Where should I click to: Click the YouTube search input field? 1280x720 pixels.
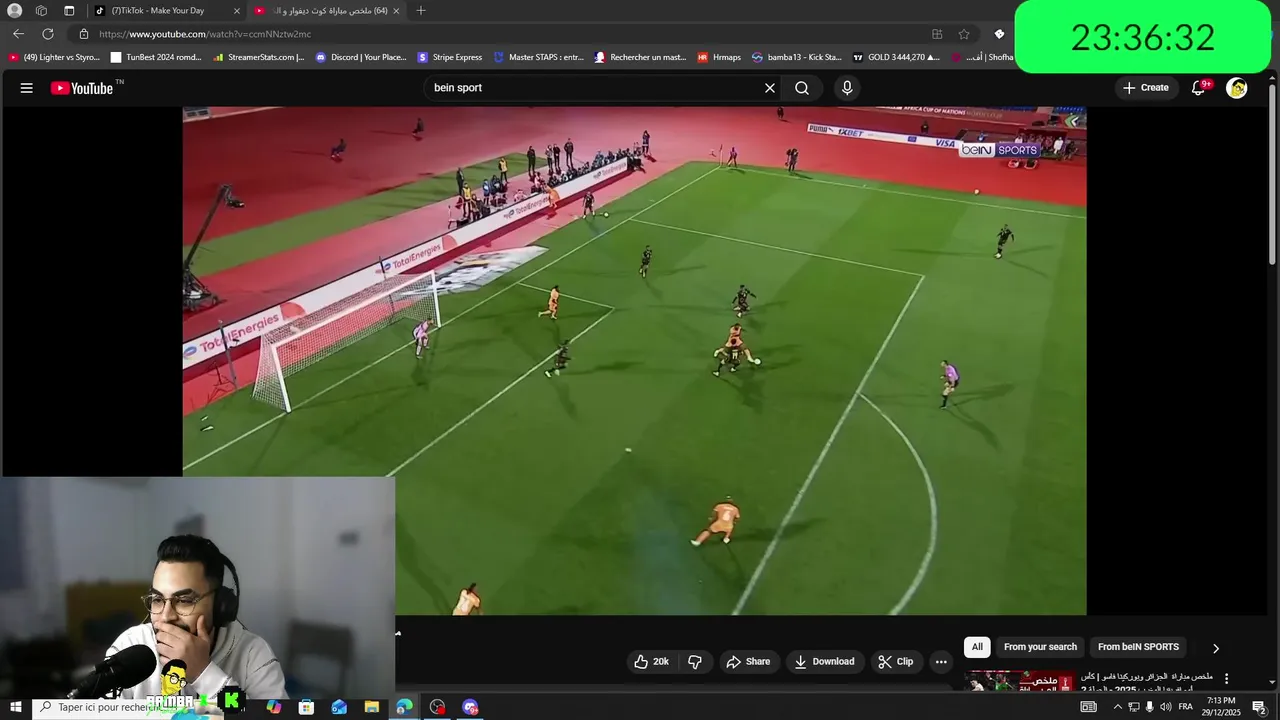point(595,88)
